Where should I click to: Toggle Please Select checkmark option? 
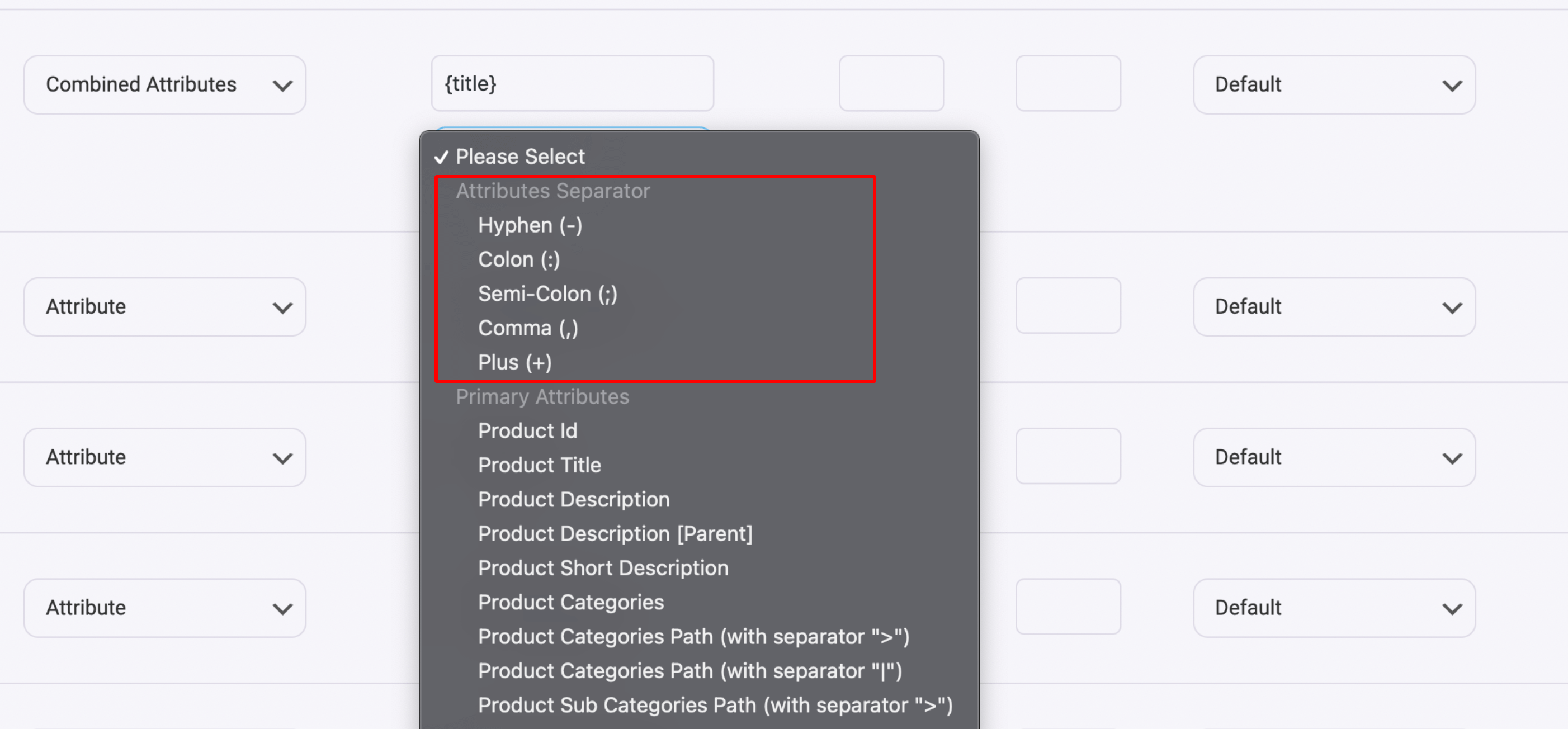pos(520,155)
